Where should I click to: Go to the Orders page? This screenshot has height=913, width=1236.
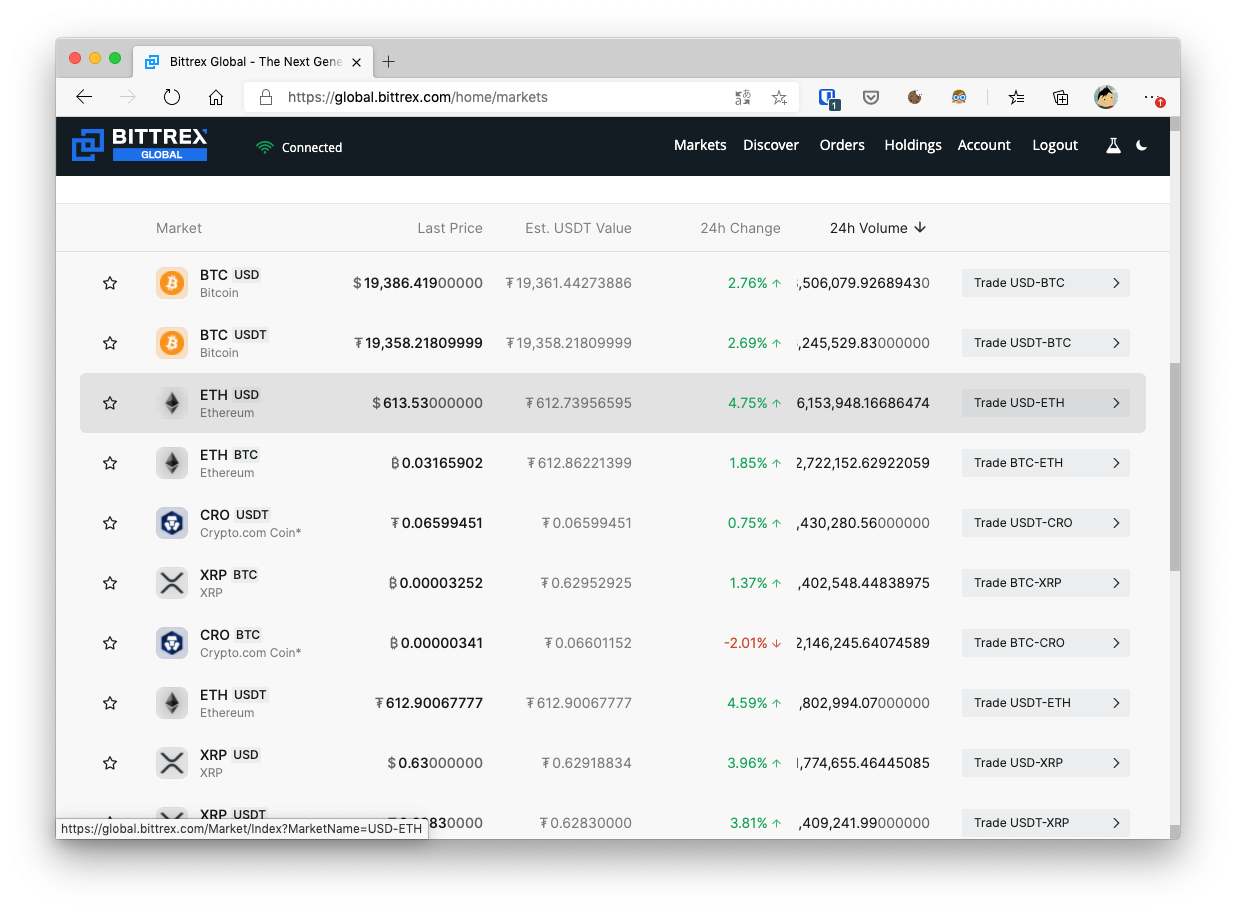point(842,145)
